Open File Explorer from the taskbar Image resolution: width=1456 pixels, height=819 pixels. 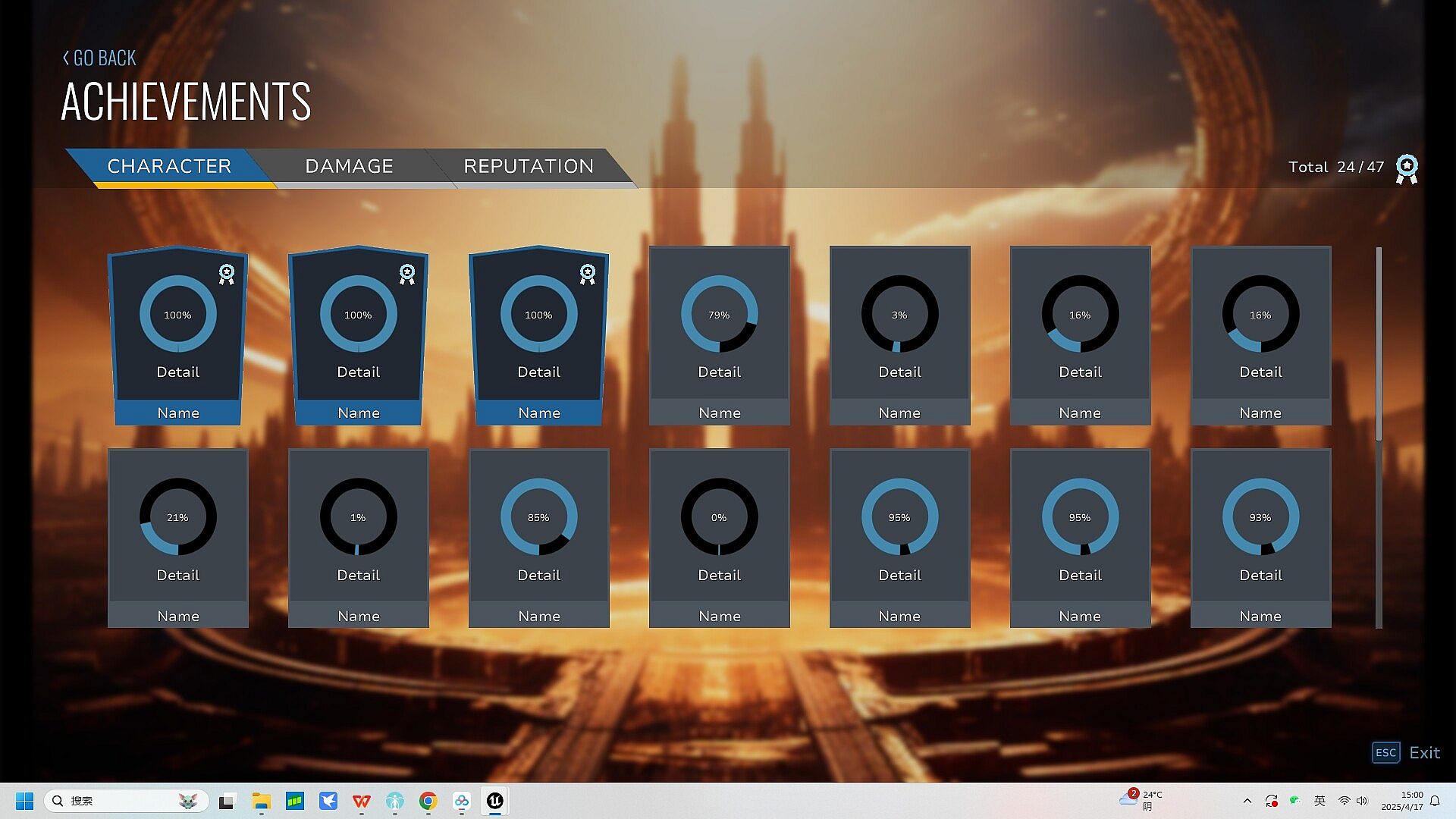coord(262,801)
